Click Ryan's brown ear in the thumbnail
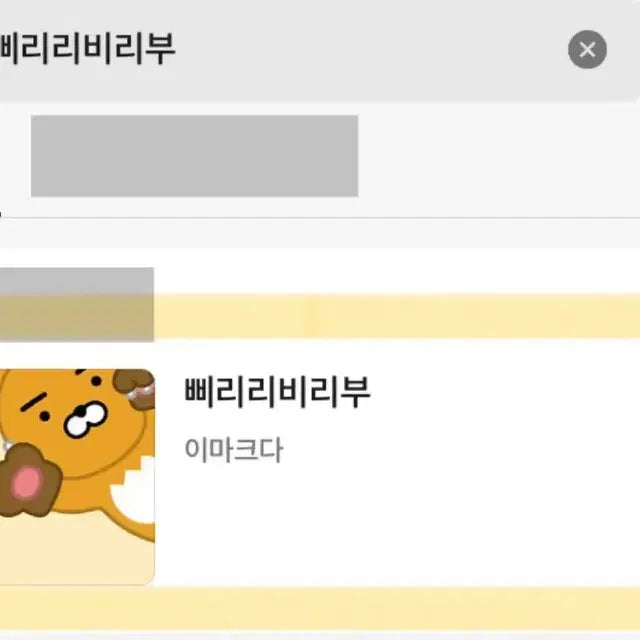Image resolution: width=640 pixels, height=640 pixels. point(135,388)
